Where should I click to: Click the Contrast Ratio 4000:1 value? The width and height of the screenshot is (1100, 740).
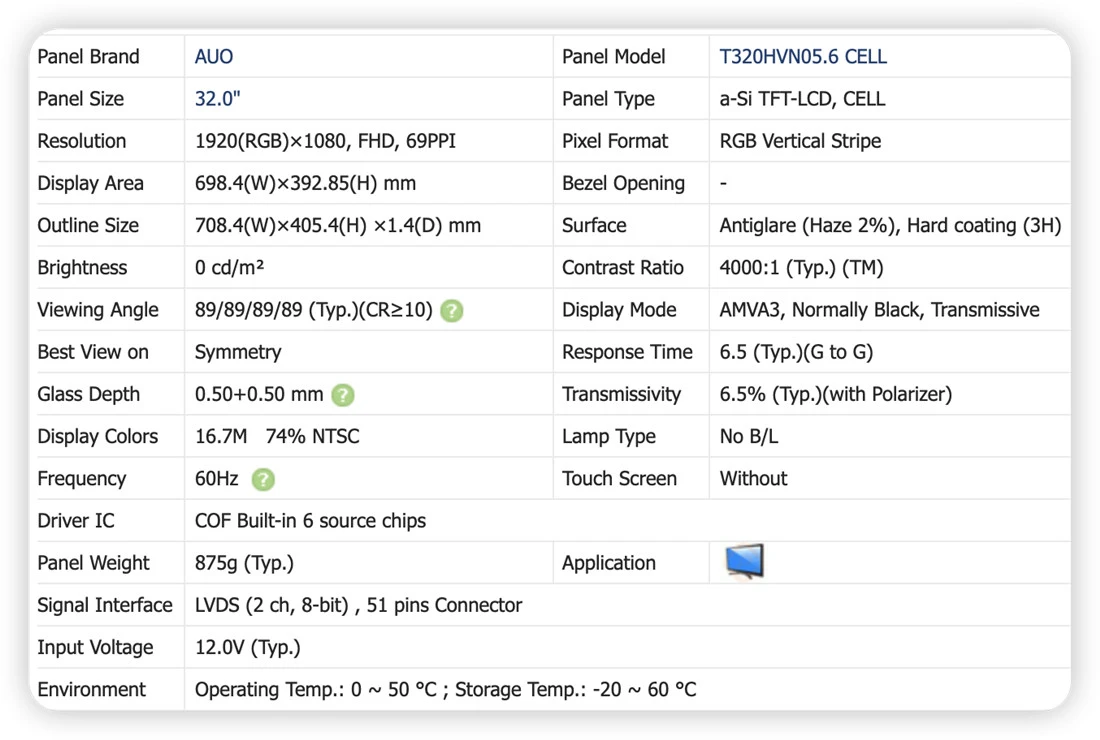(801, 268)
